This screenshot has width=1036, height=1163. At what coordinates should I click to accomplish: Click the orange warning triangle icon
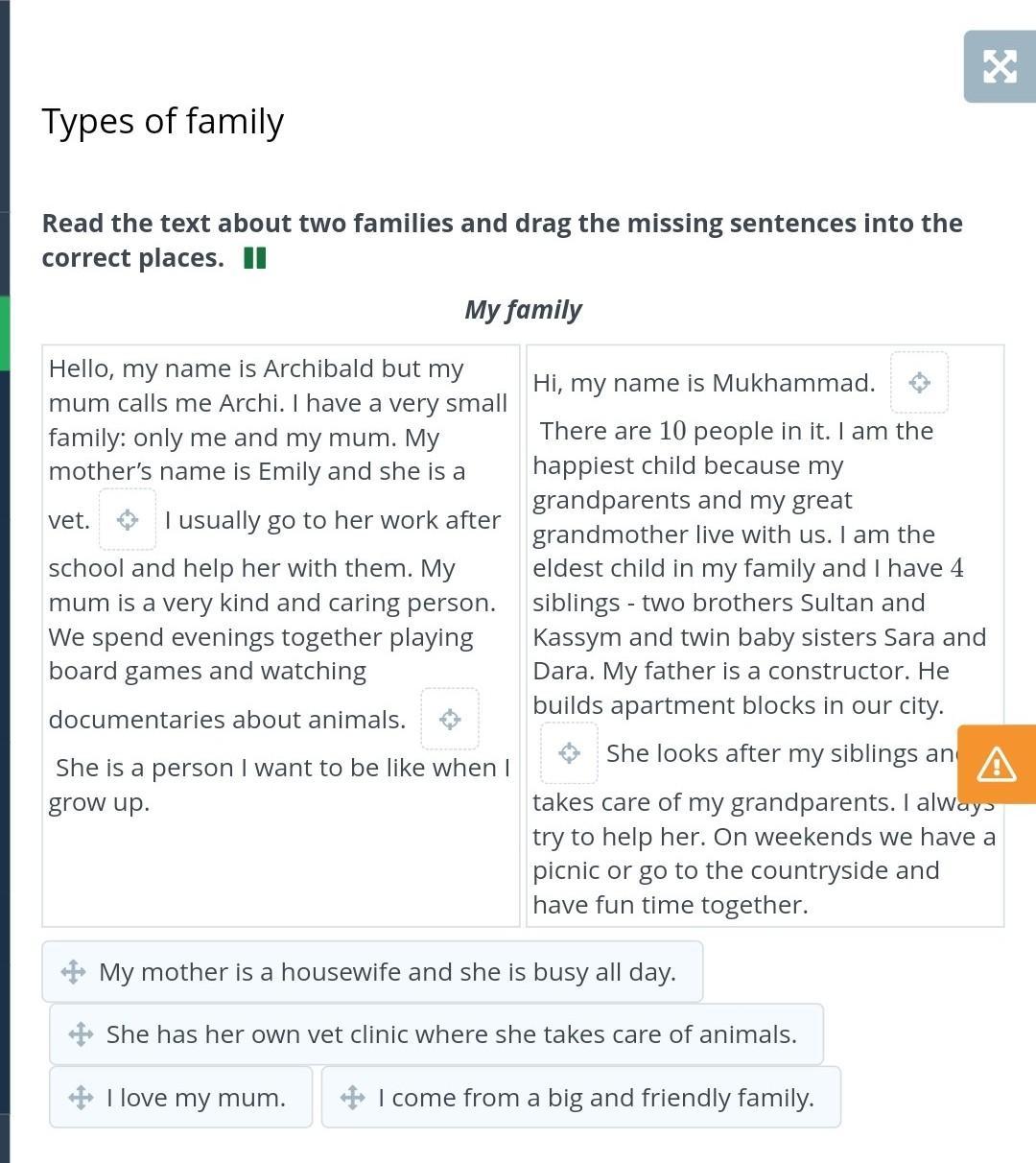point(997,765)
